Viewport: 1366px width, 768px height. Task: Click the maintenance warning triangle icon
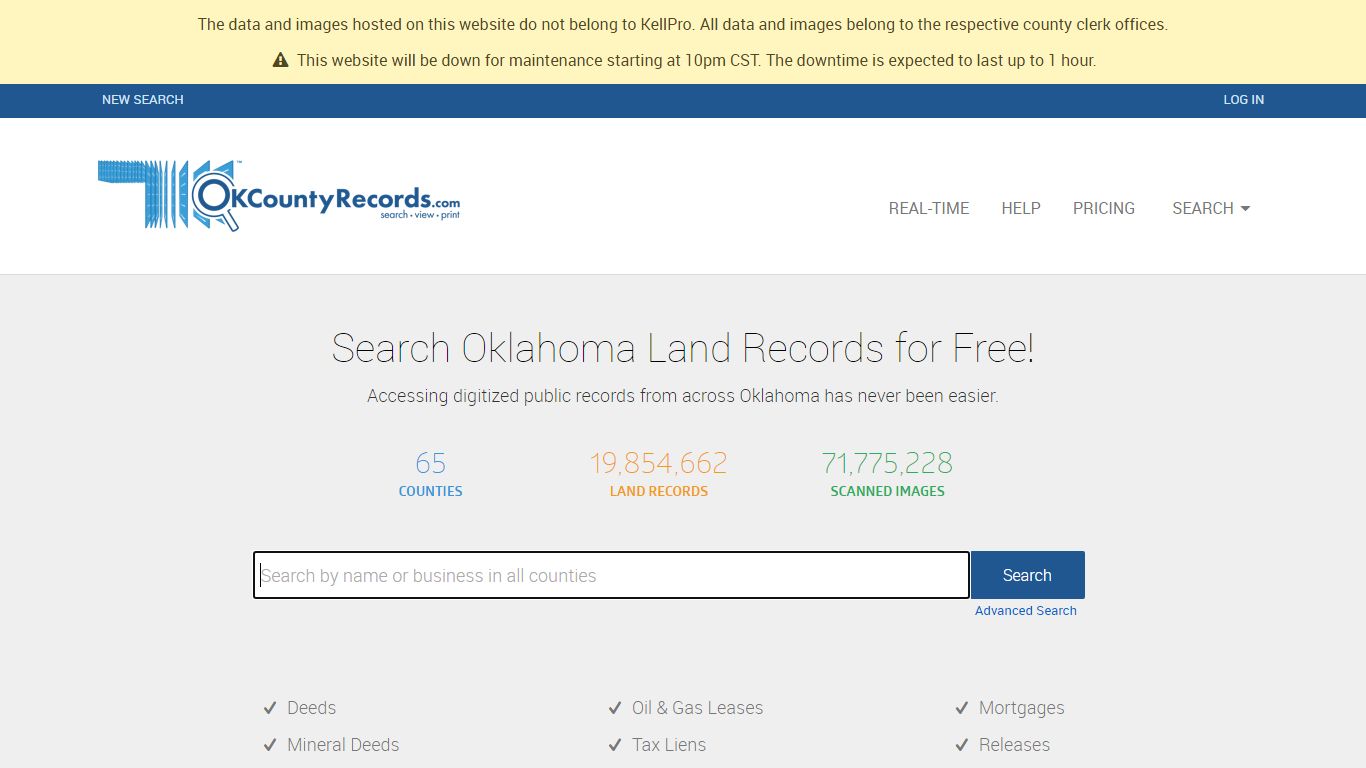(x=280, y=60)
